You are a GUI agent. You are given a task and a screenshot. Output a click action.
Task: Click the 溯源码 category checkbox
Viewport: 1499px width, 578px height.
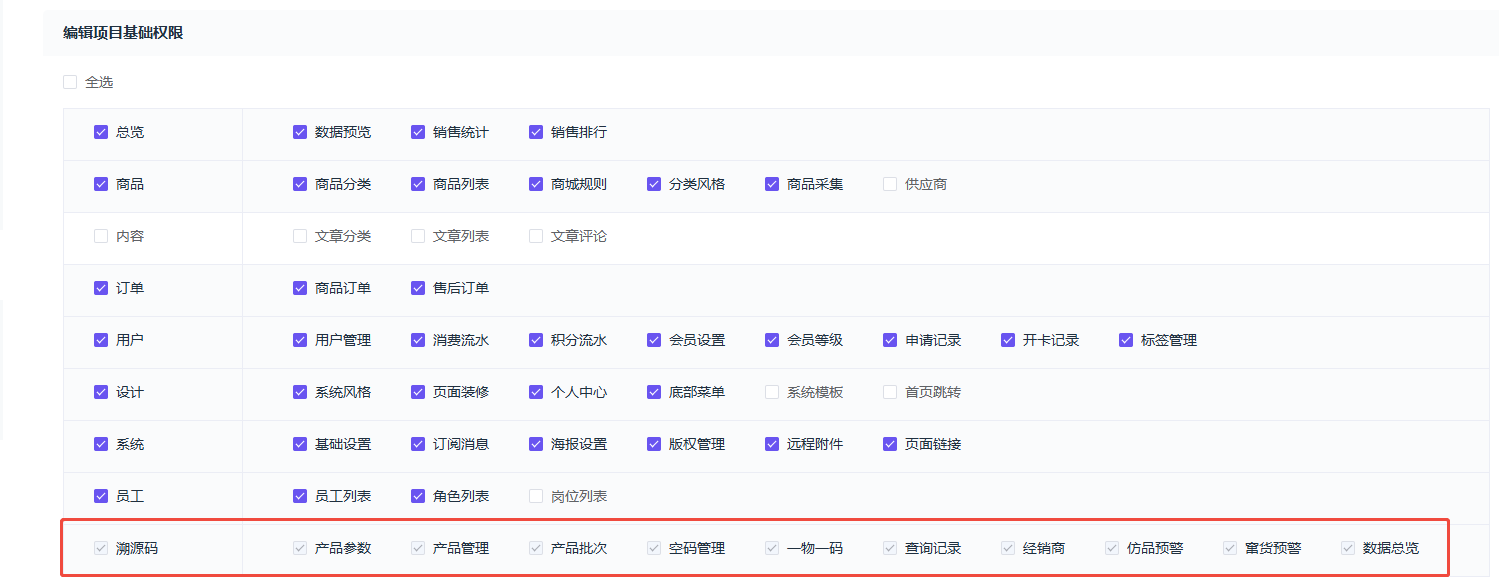coord(101,548)
